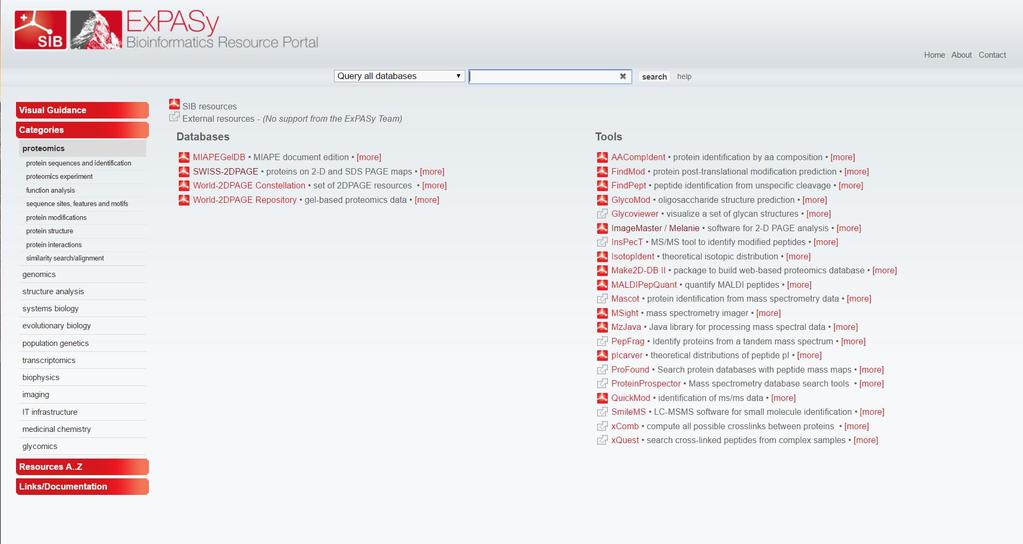Click the SIB icon beside ImageMaster / Melanie
Screen dimensions: 1023x544
click(602, 228)
